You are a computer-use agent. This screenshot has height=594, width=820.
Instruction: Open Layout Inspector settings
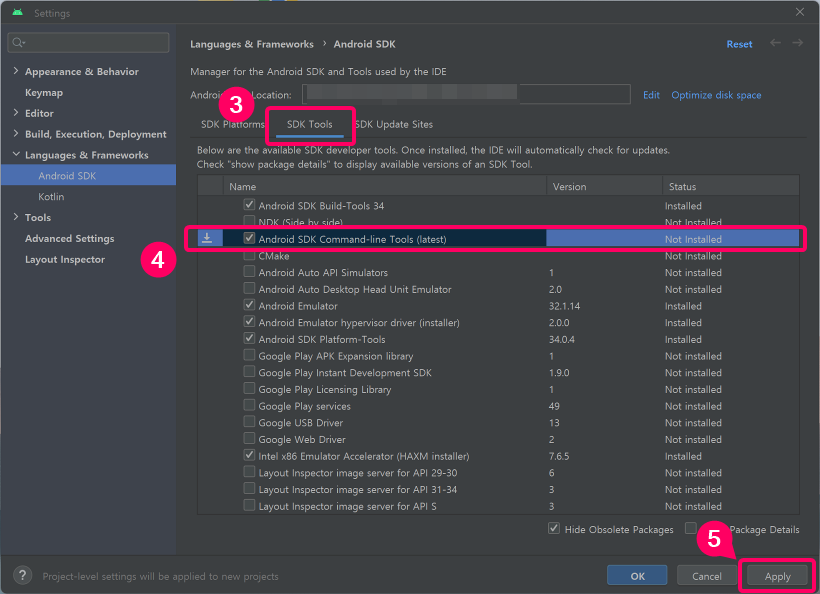(65, 259)
